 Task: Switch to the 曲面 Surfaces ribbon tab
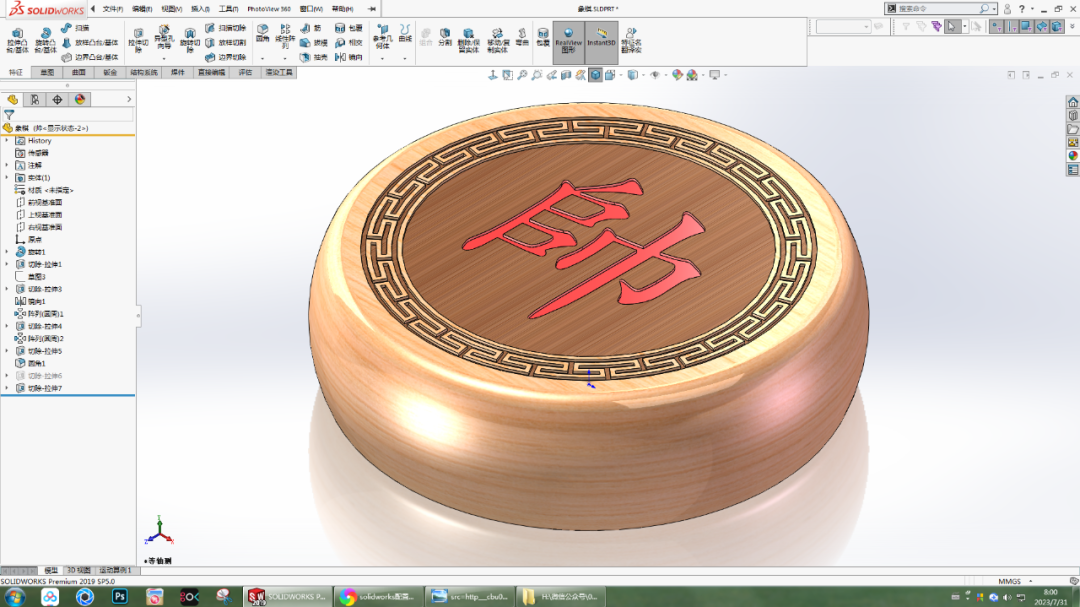click(79, 72)
